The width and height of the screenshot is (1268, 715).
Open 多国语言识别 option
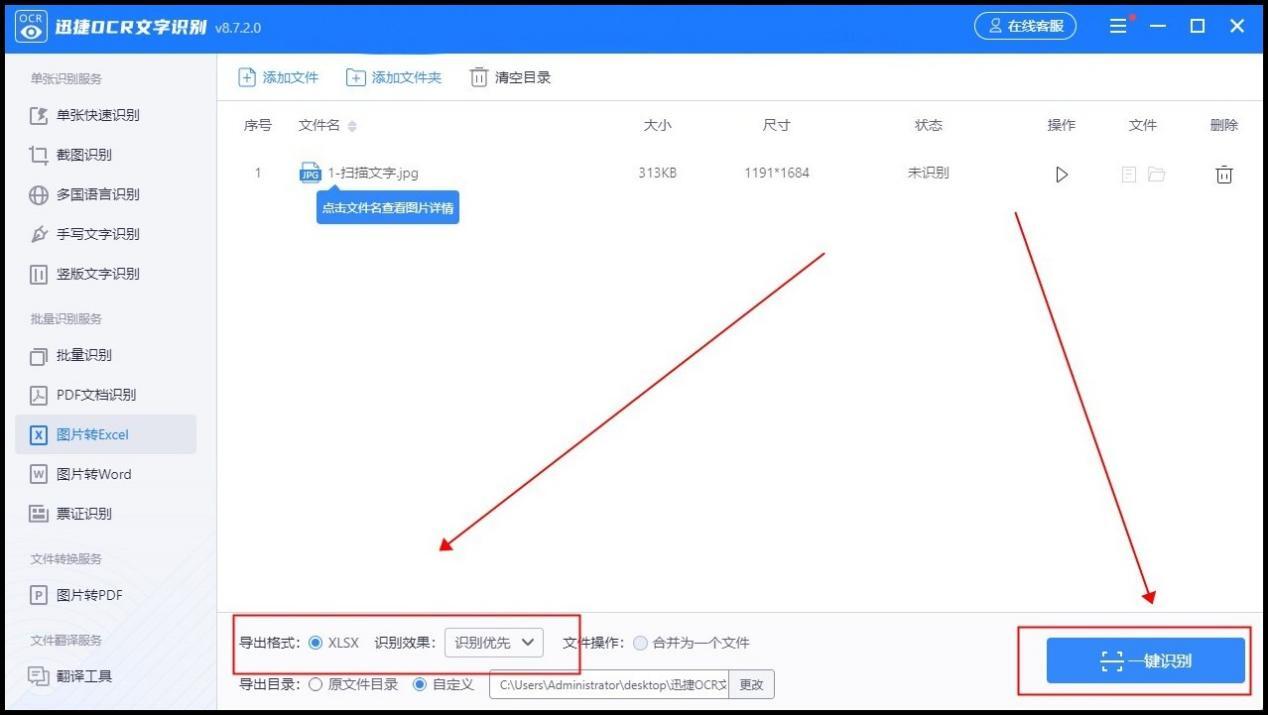[97, 194]
